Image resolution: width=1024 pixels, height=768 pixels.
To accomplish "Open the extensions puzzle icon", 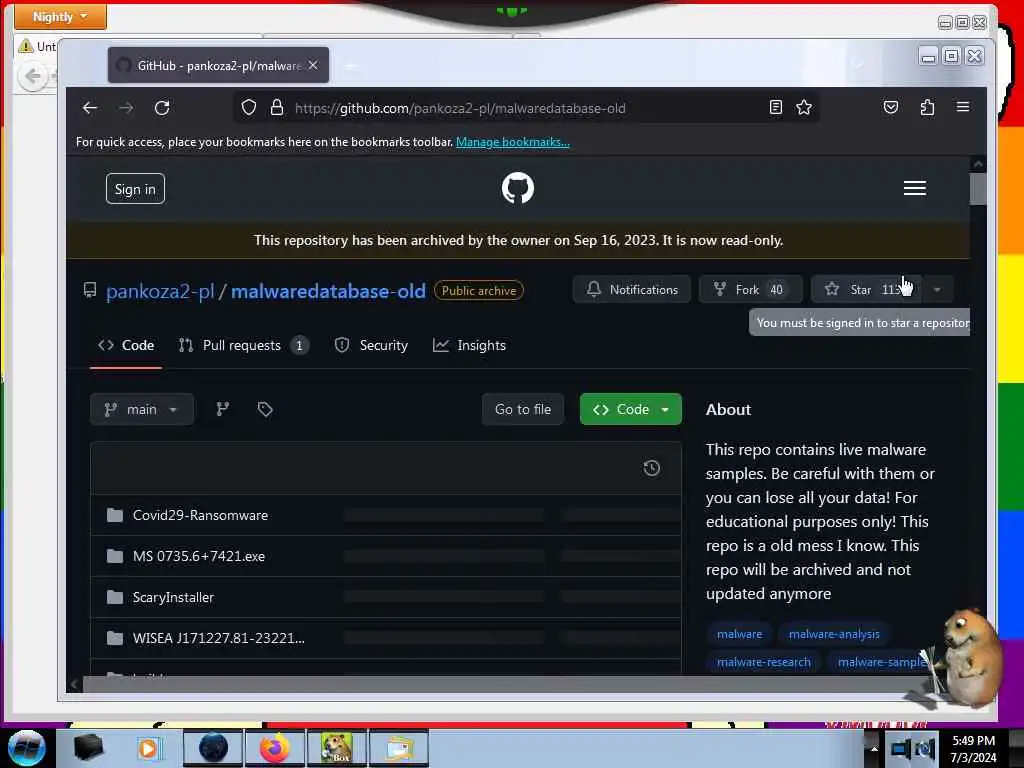I will pyautogui.click(x=927, y=107).
